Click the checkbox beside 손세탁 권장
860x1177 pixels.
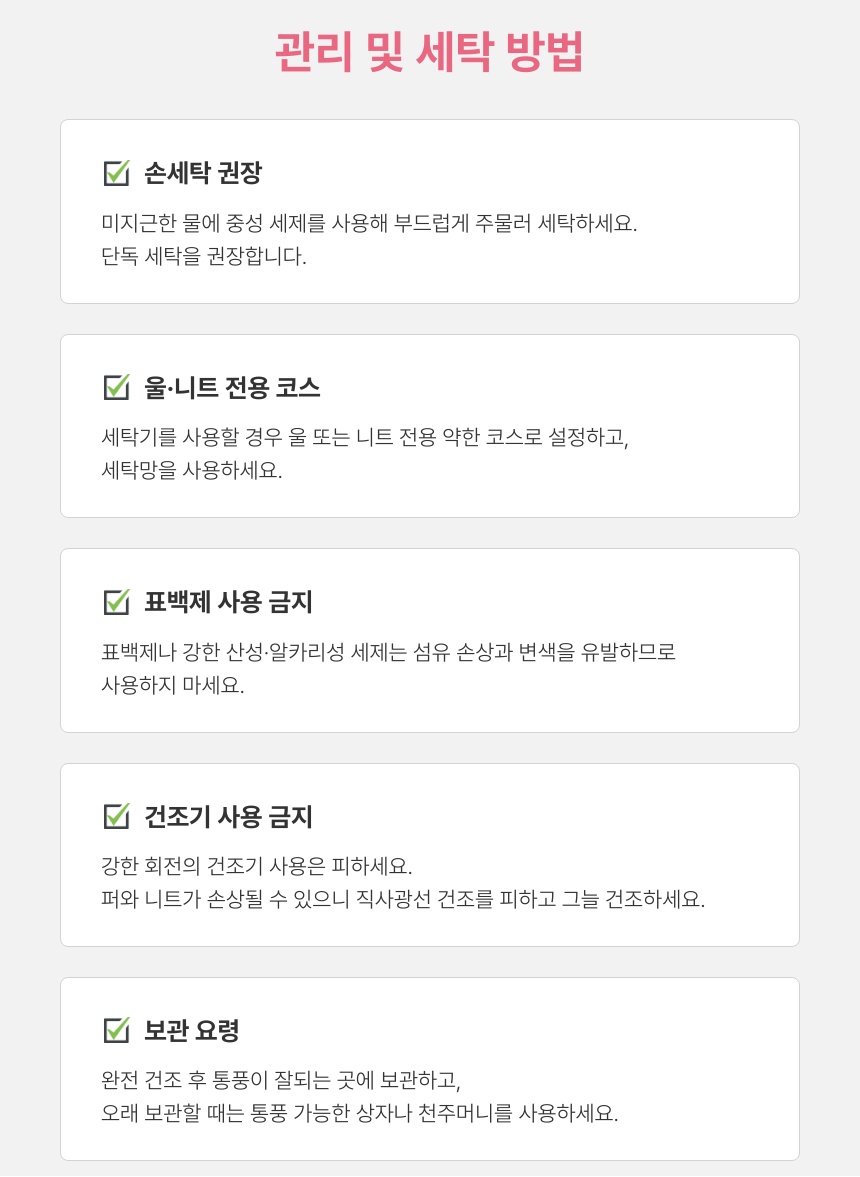coord(116,173)
